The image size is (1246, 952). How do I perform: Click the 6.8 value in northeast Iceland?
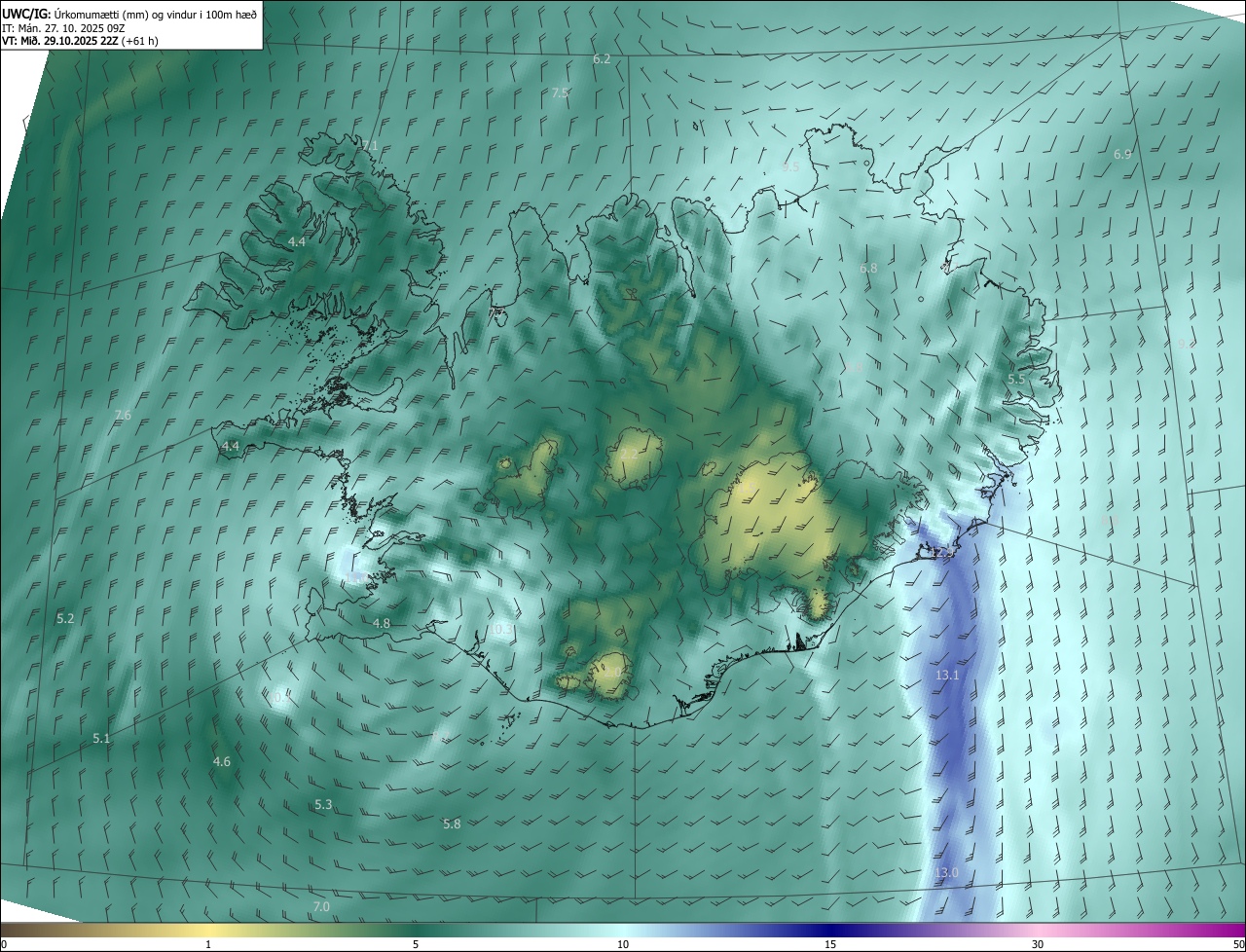[868, 268]
